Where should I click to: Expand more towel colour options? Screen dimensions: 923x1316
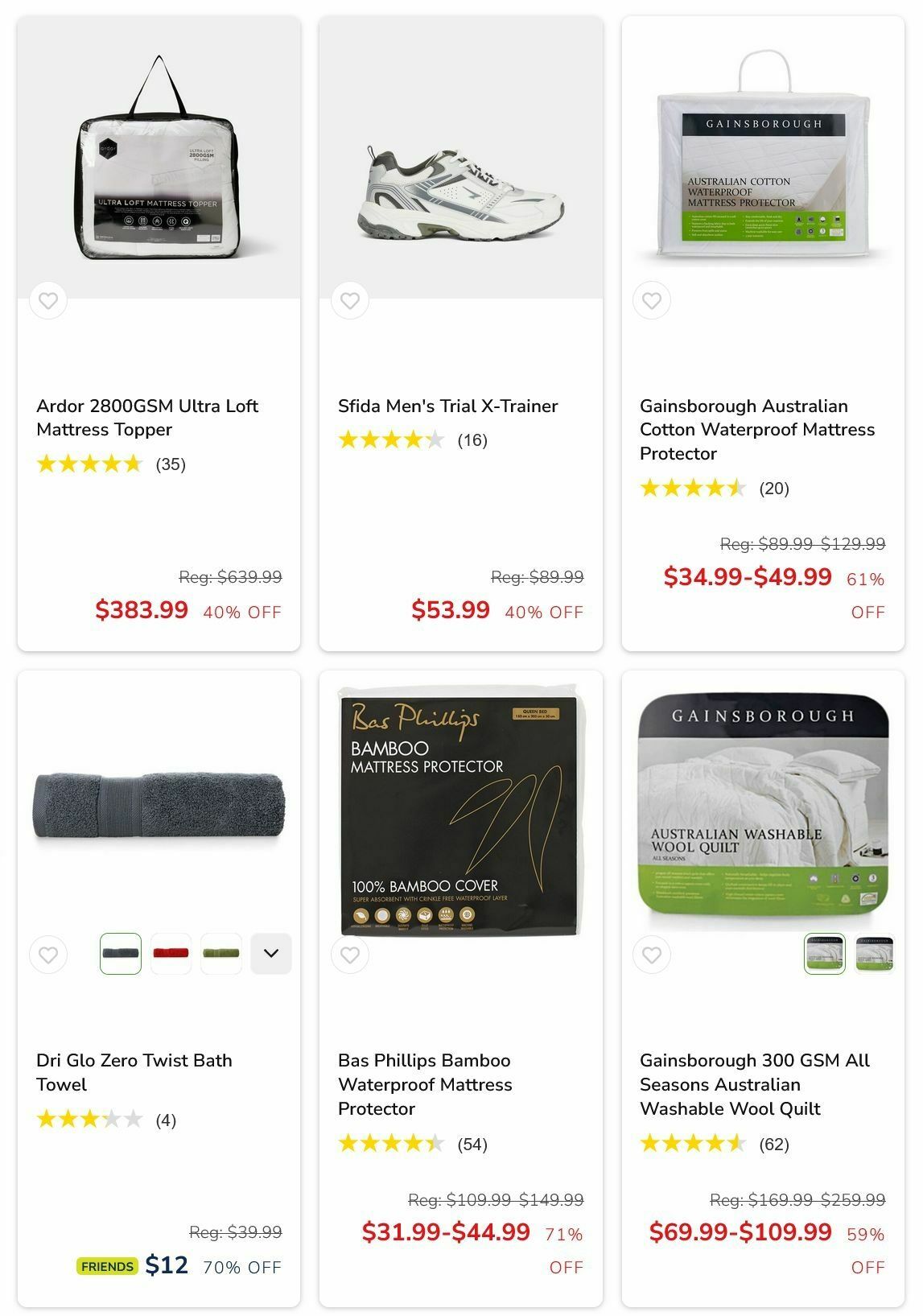click(271, 954)
